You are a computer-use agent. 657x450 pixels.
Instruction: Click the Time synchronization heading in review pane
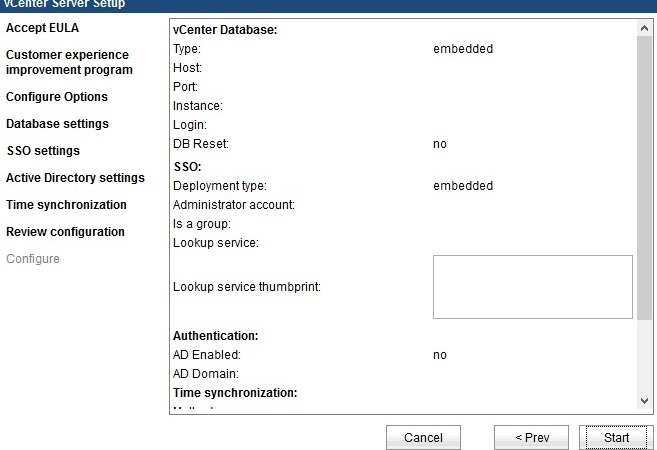tap(235, 393)
